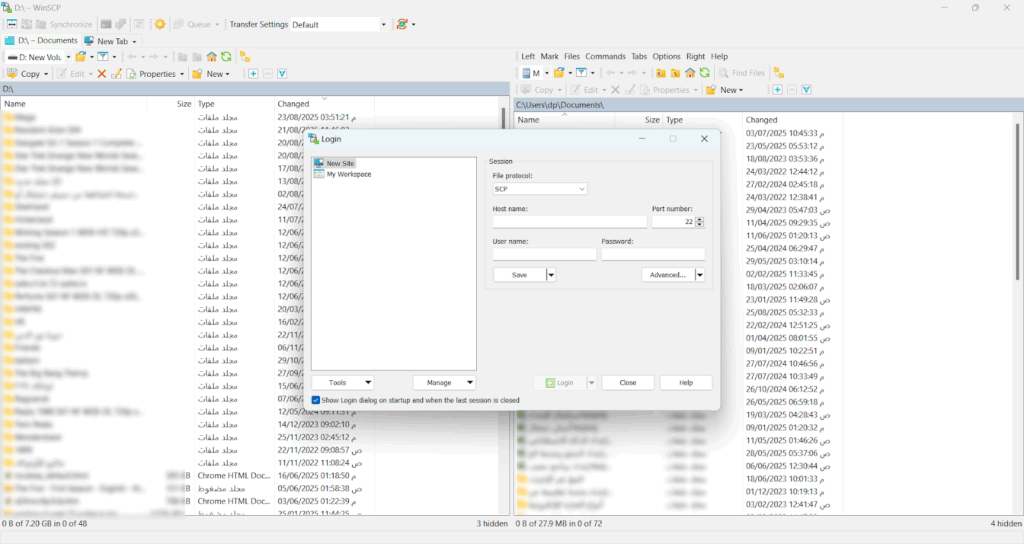Refresh the left panel with the green arrows icon
This screenshot has width=1024, height=544.
(x=227, y=57)
